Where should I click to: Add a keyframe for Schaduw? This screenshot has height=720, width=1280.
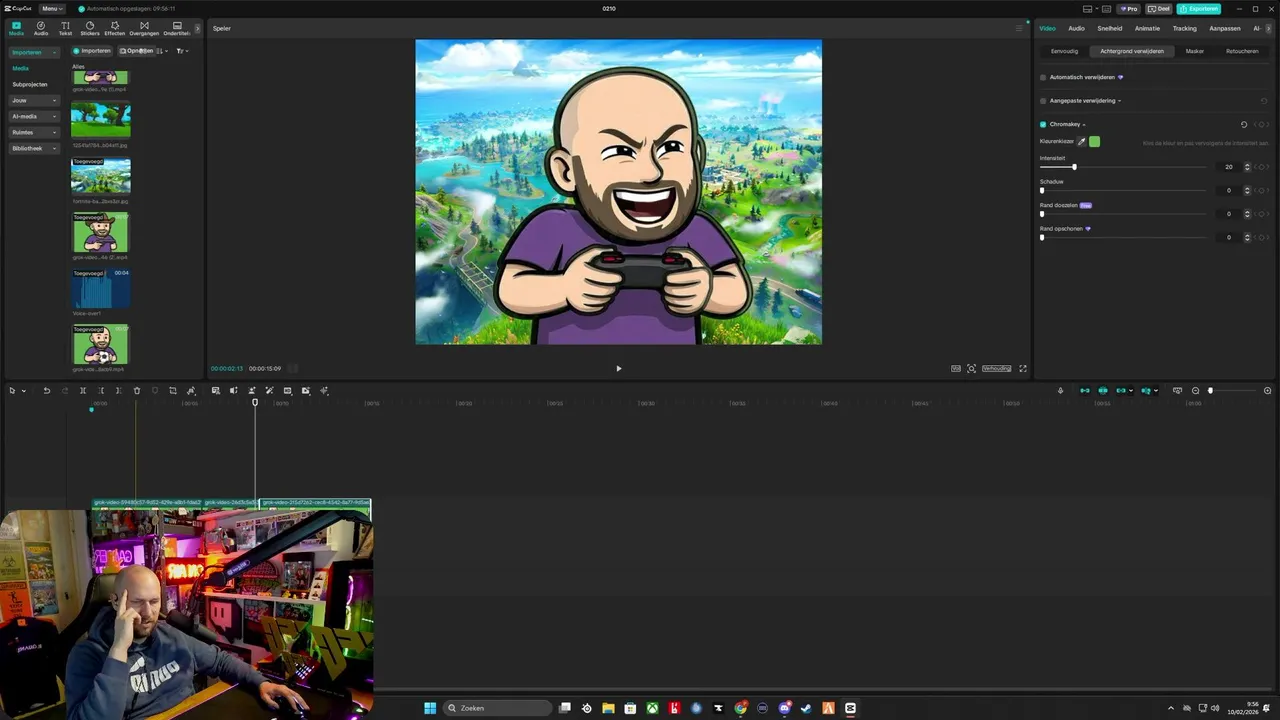click(x=1264, y=190)
